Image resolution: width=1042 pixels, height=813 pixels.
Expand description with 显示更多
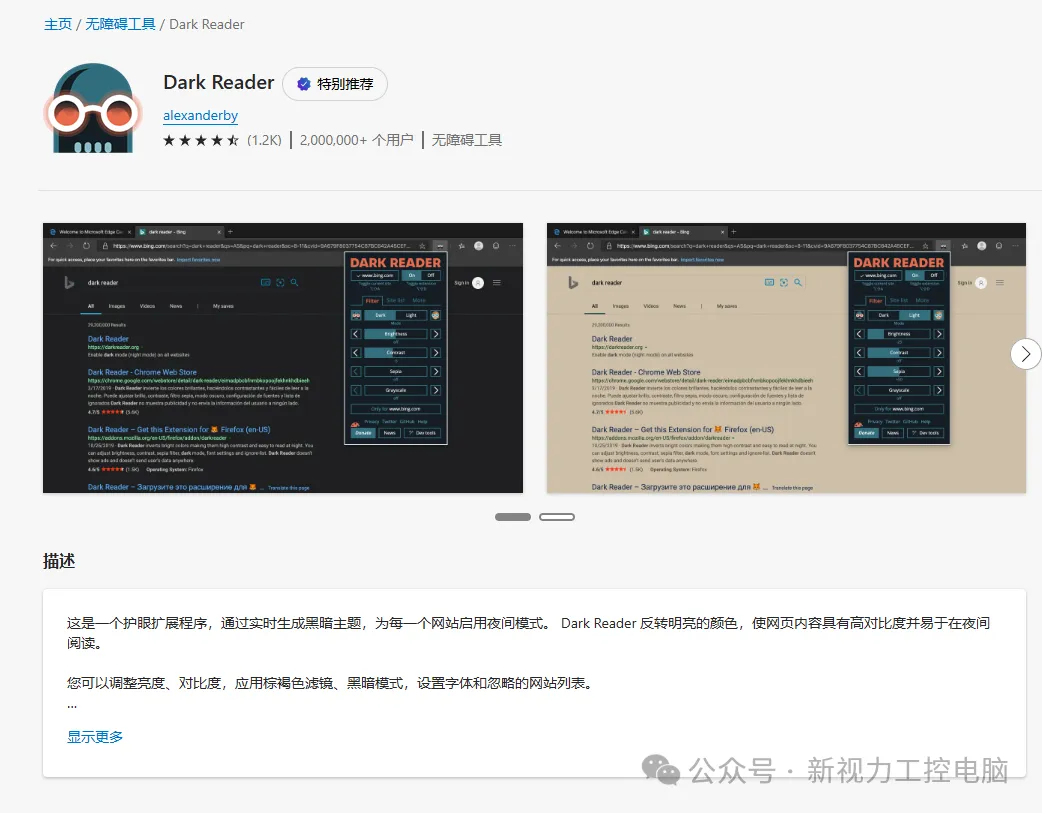point(95,737)
